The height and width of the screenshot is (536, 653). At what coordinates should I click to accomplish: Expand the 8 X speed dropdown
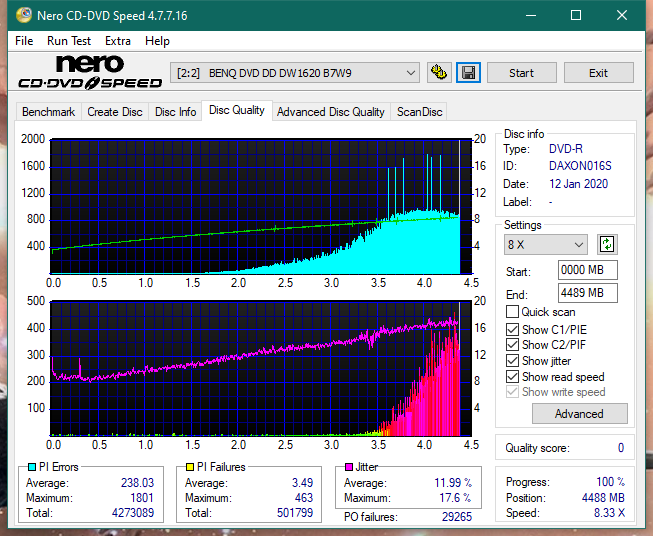click(546, 244)
